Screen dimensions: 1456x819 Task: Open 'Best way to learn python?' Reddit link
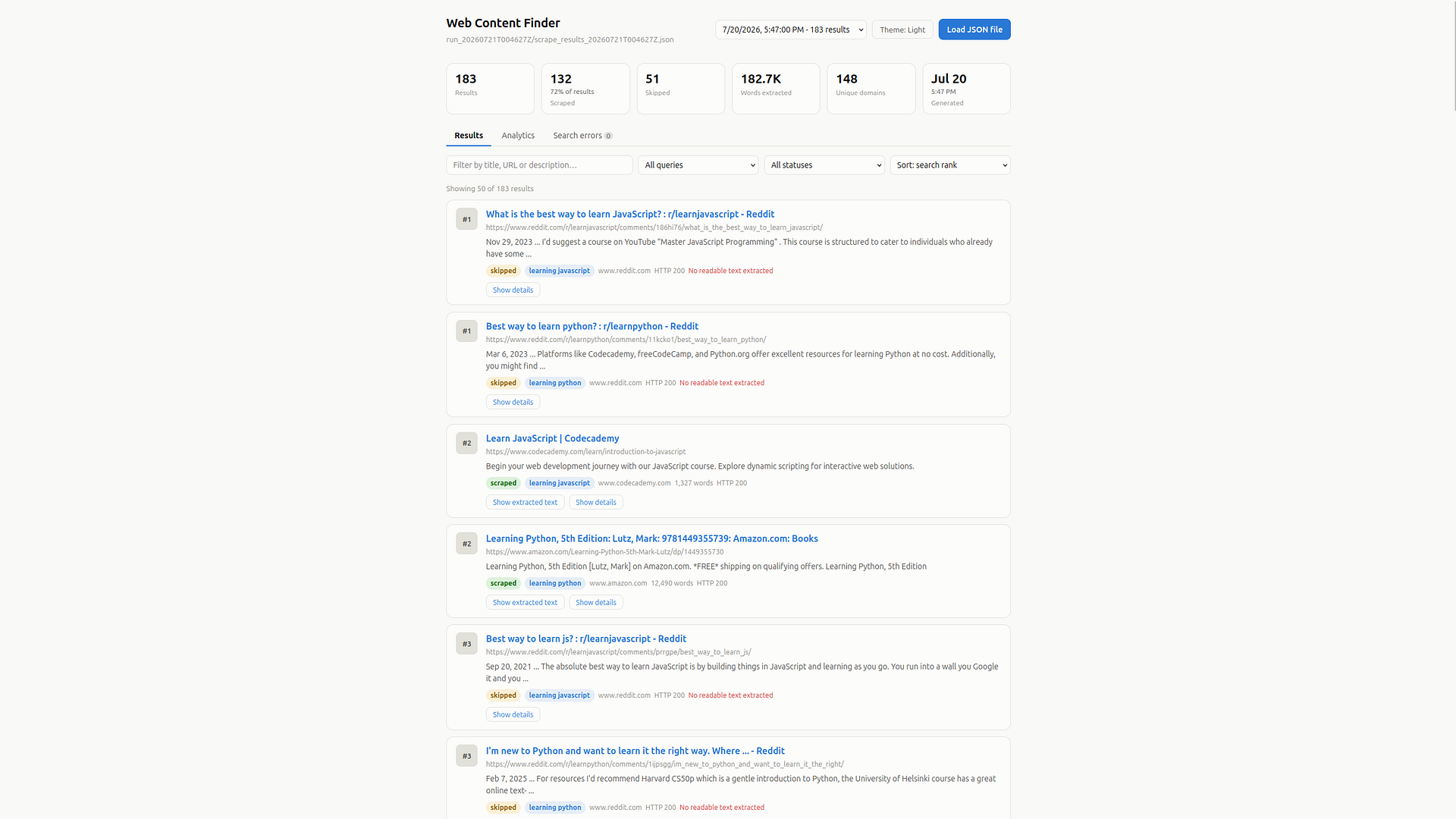coord(592,327)
